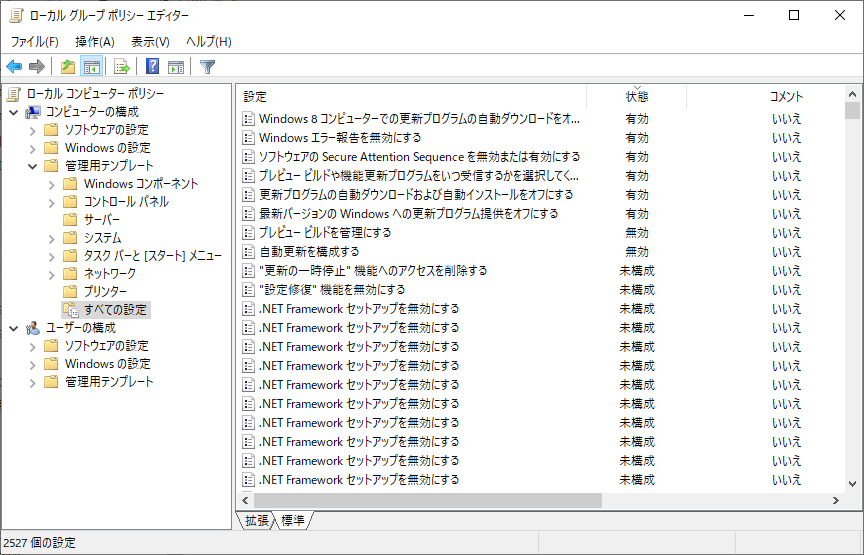Click 無効 status of 自動更新を構成する

pos(637,252)
